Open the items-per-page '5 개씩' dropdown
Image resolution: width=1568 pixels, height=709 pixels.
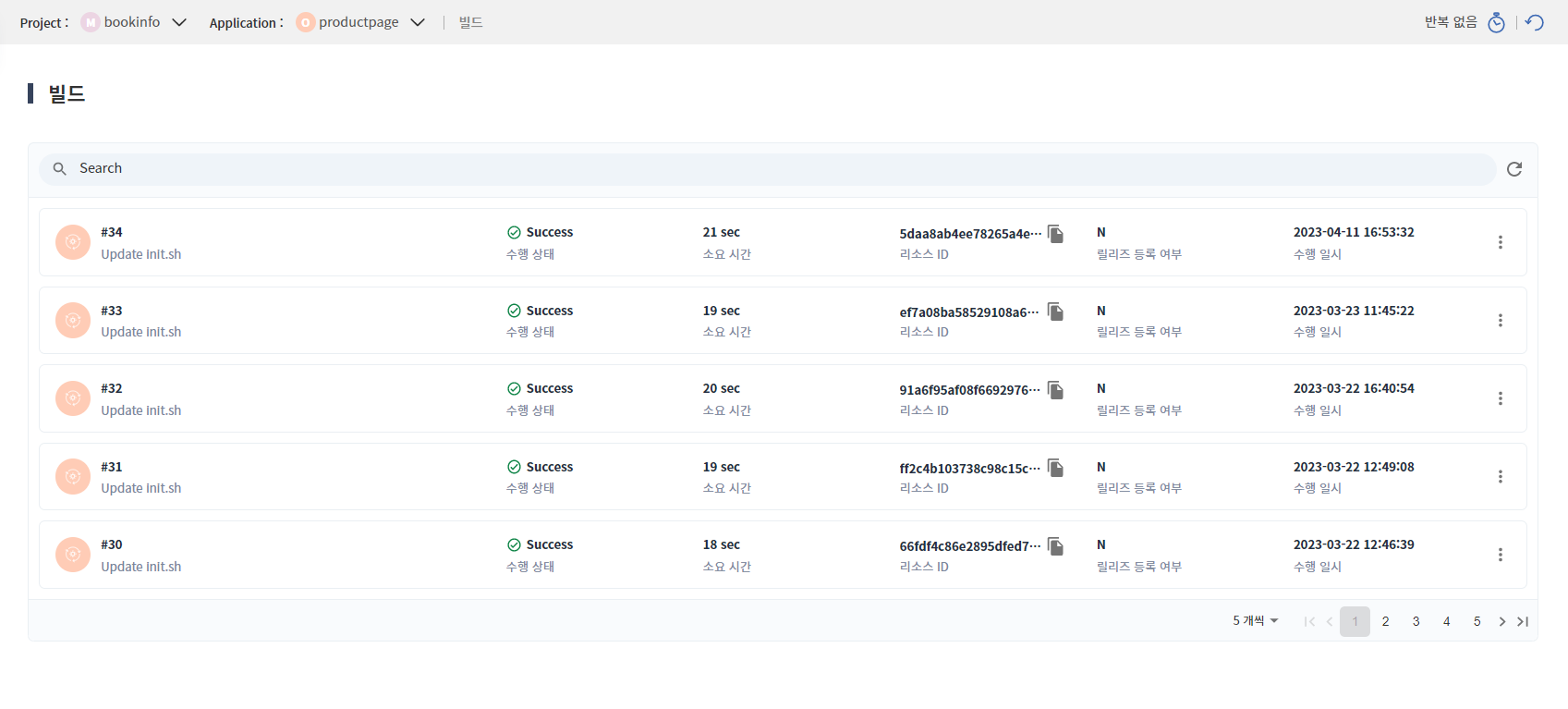(x=1255, y=621)
